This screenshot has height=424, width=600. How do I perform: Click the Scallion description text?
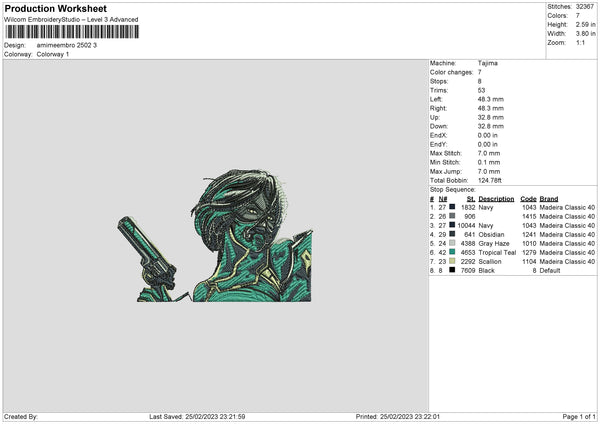[490, 261]
